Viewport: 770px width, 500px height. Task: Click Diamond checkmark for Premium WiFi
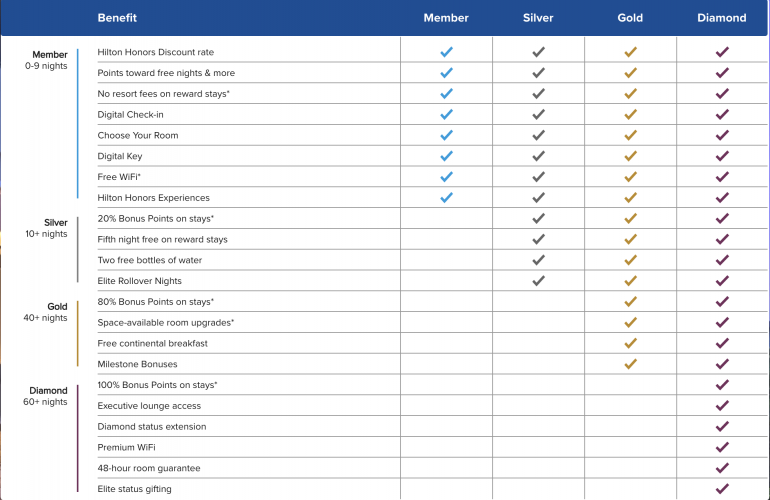click(722, 447)
